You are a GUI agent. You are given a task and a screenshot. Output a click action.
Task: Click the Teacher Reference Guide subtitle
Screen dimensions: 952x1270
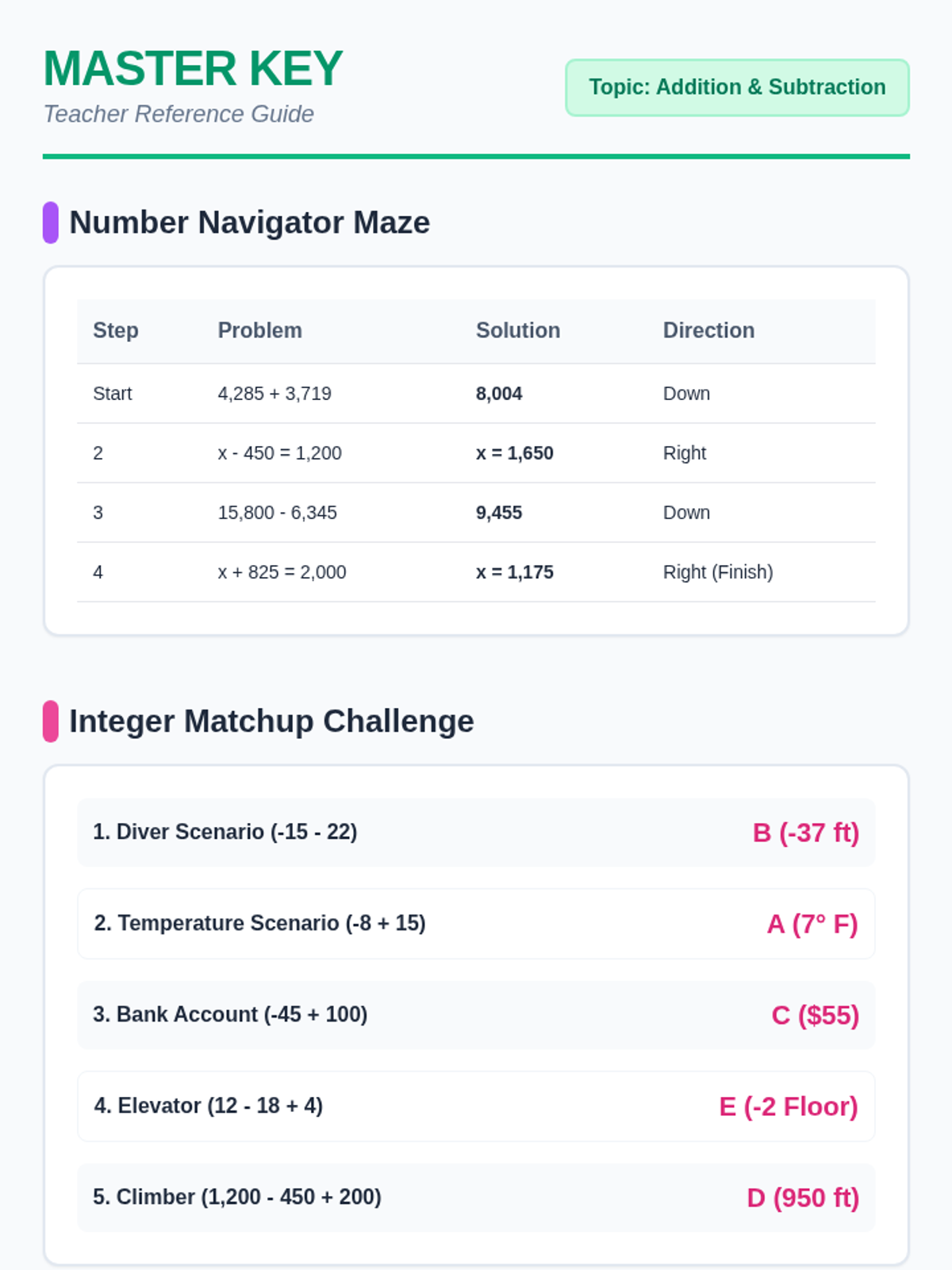(178, 114)
